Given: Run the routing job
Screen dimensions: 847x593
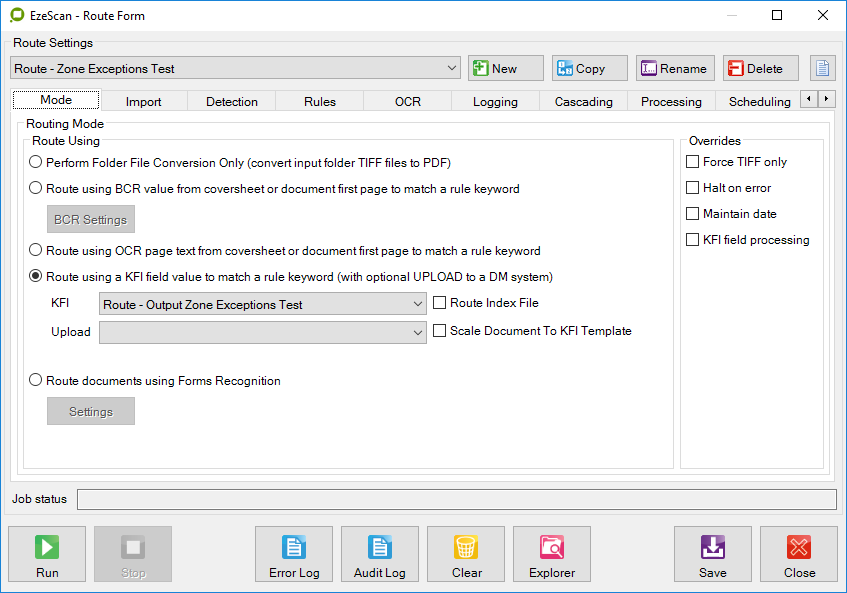Looking at the screenshot, I should coord(47,554).
